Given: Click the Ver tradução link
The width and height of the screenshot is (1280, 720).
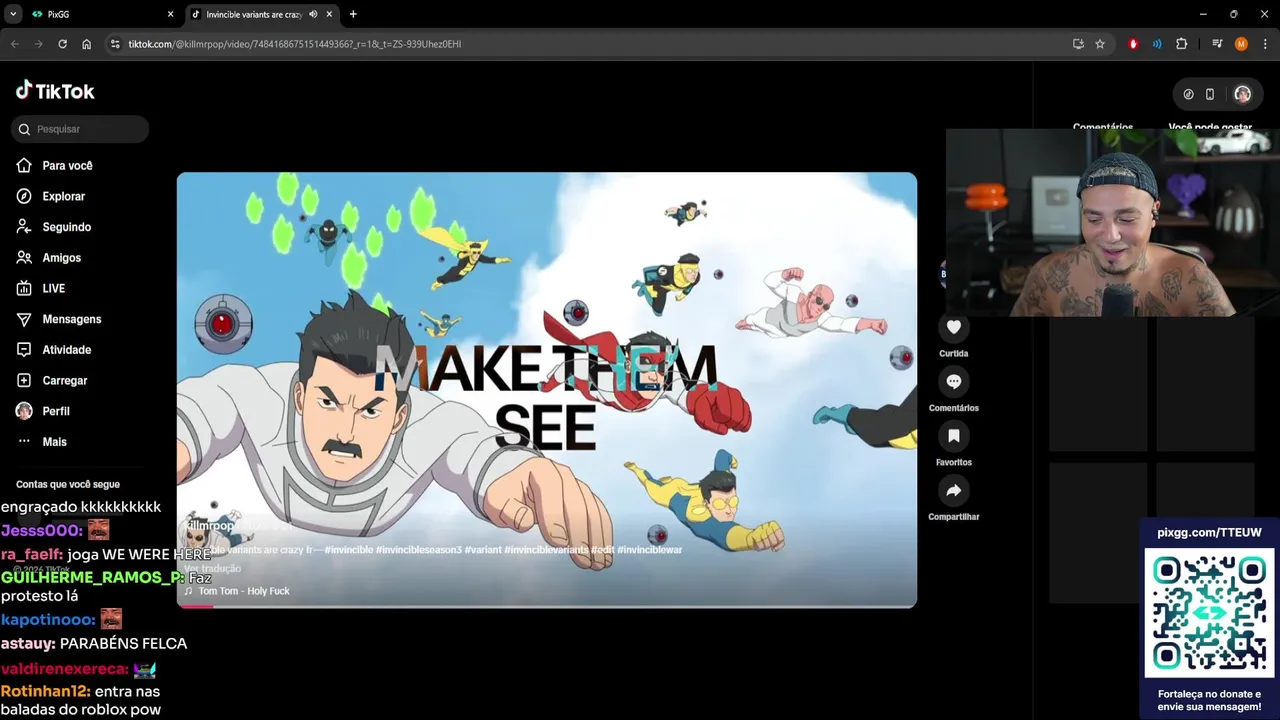Looking at the screenshot, I should pos(212,568).
